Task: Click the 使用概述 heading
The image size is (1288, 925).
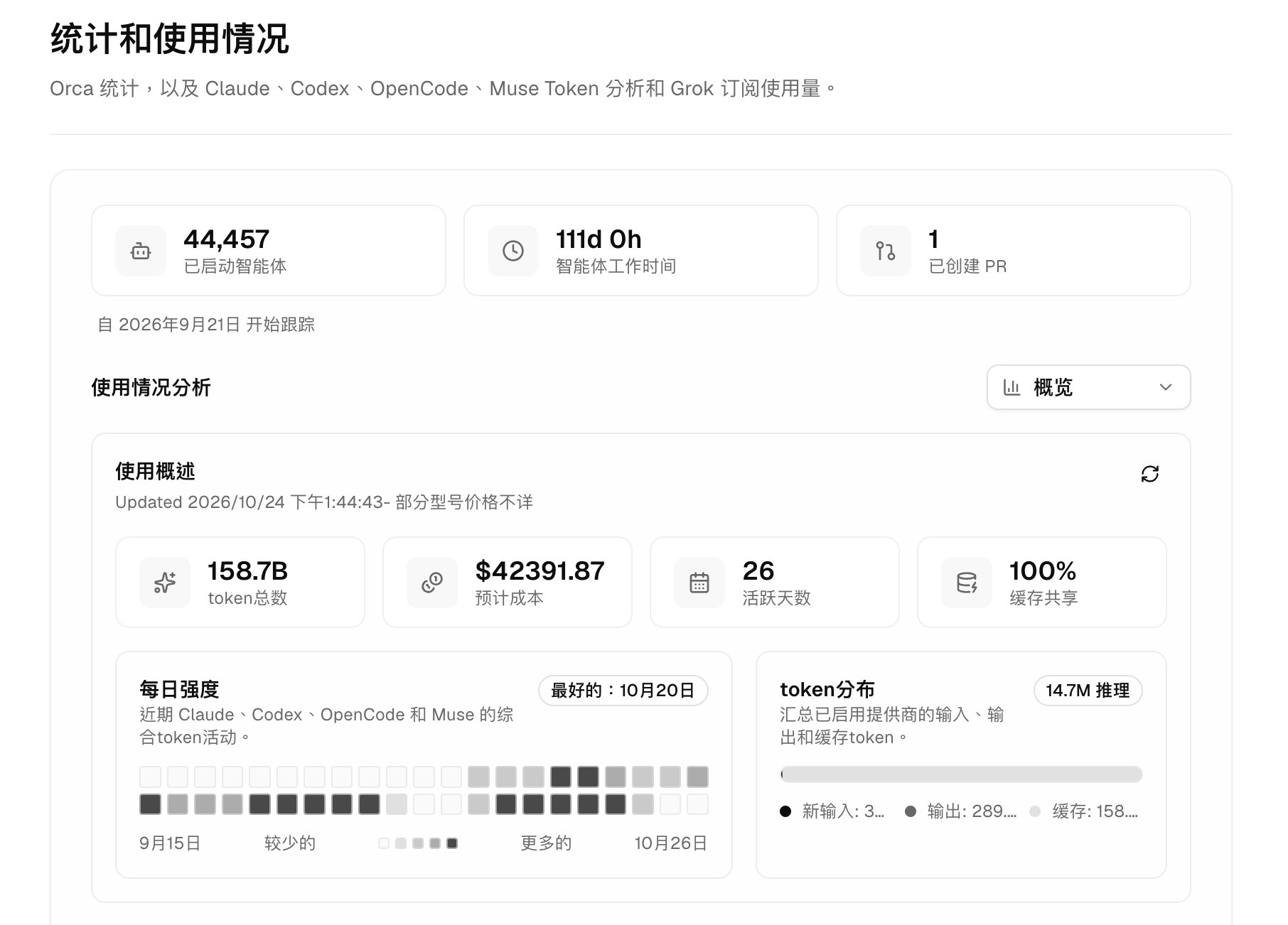Action: (x=155, y=471)
